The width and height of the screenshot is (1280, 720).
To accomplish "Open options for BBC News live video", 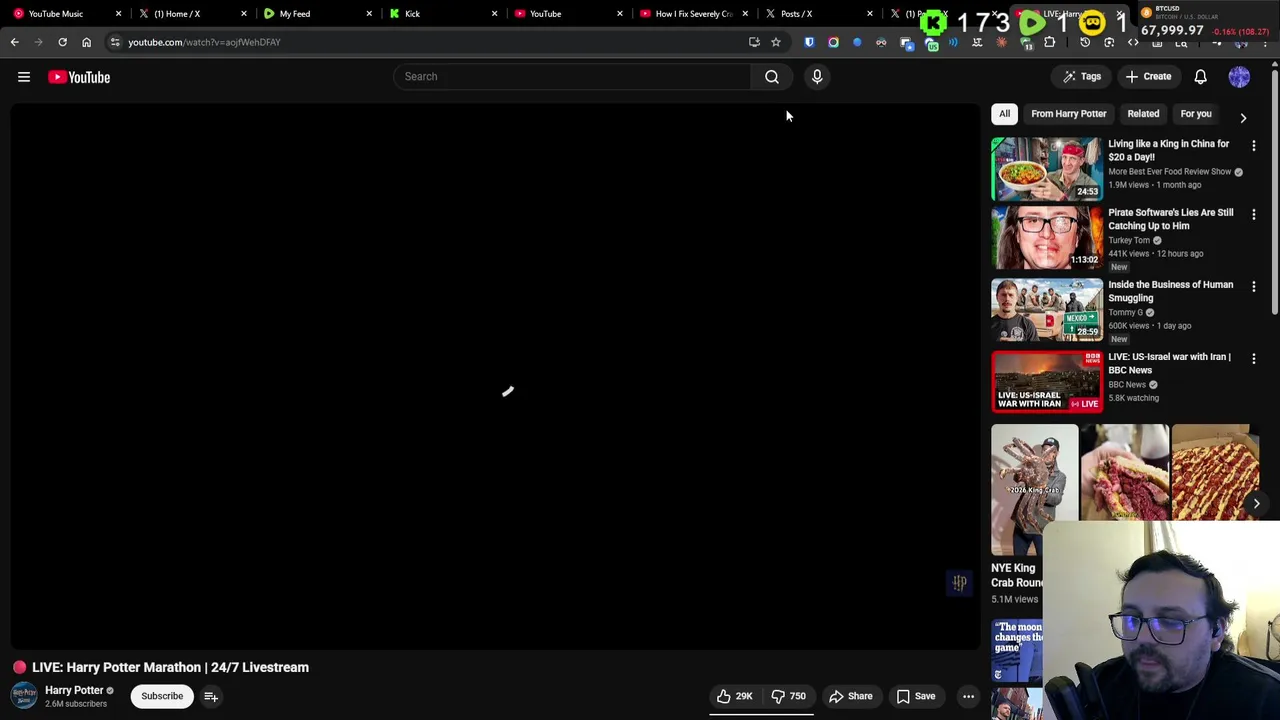I will (1254, 359).
